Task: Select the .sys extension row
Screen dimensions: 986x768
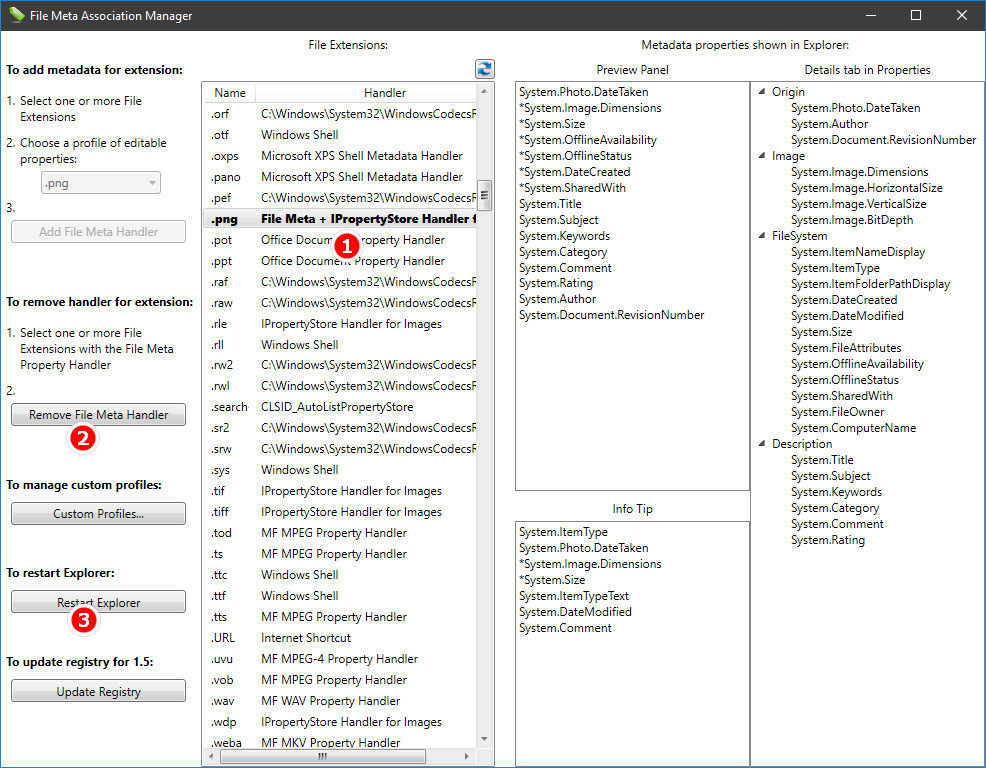Action: pyautogui.click(x=340, y=470)
